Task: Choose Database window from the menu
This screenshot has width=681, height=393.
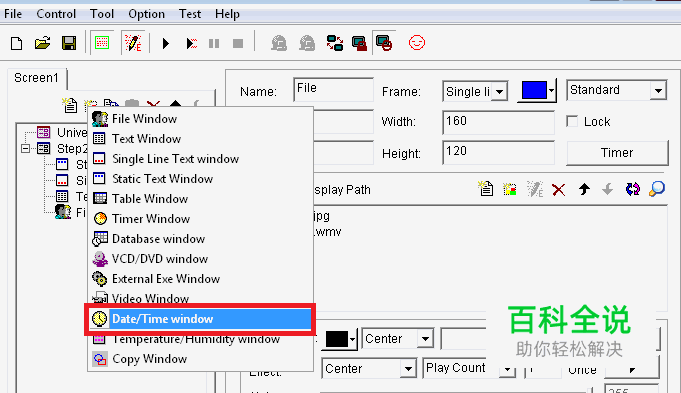Action: tap(200, 239)
